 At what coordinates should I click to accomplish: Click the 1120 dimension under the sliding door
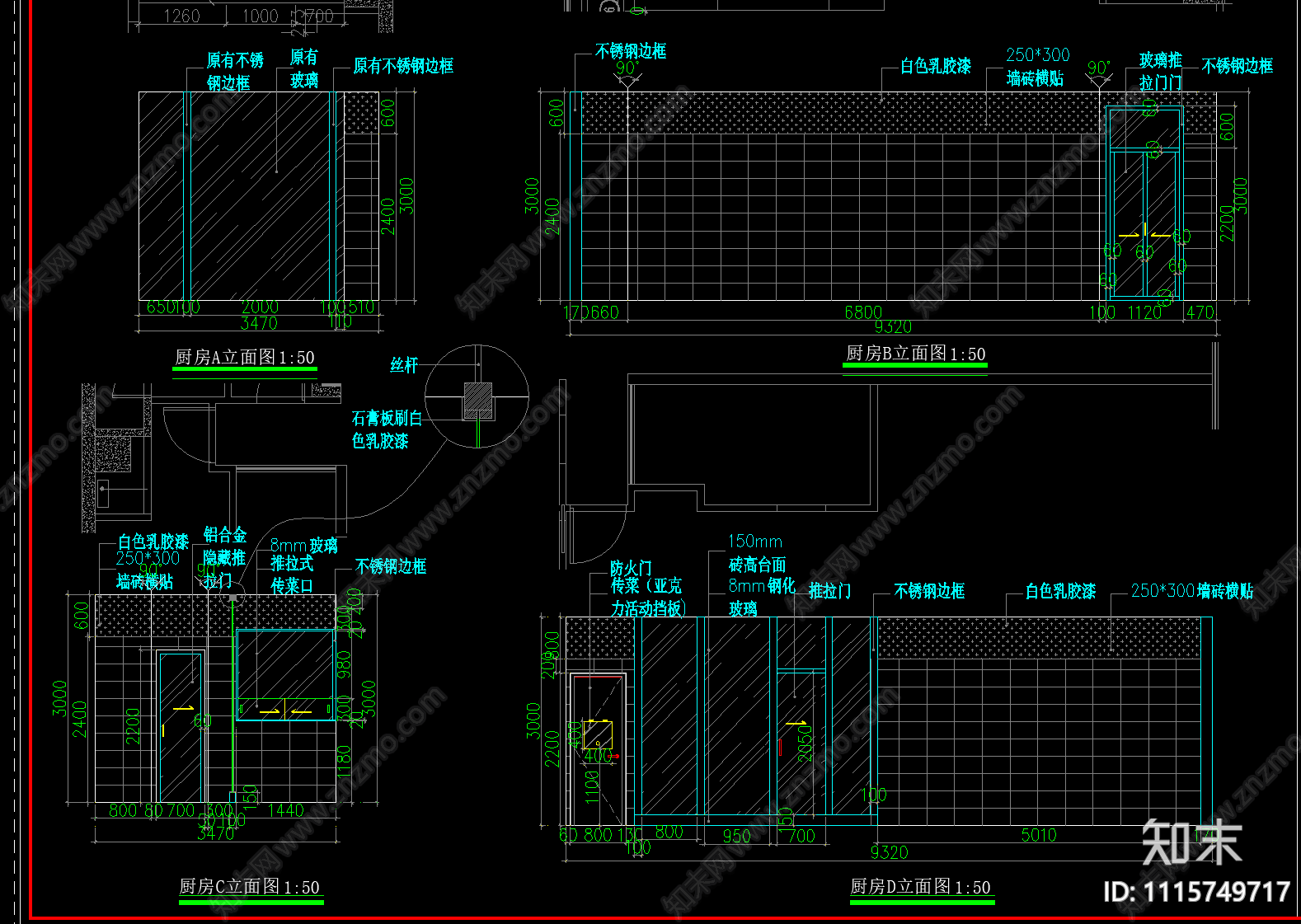(x=1144, y=312)
